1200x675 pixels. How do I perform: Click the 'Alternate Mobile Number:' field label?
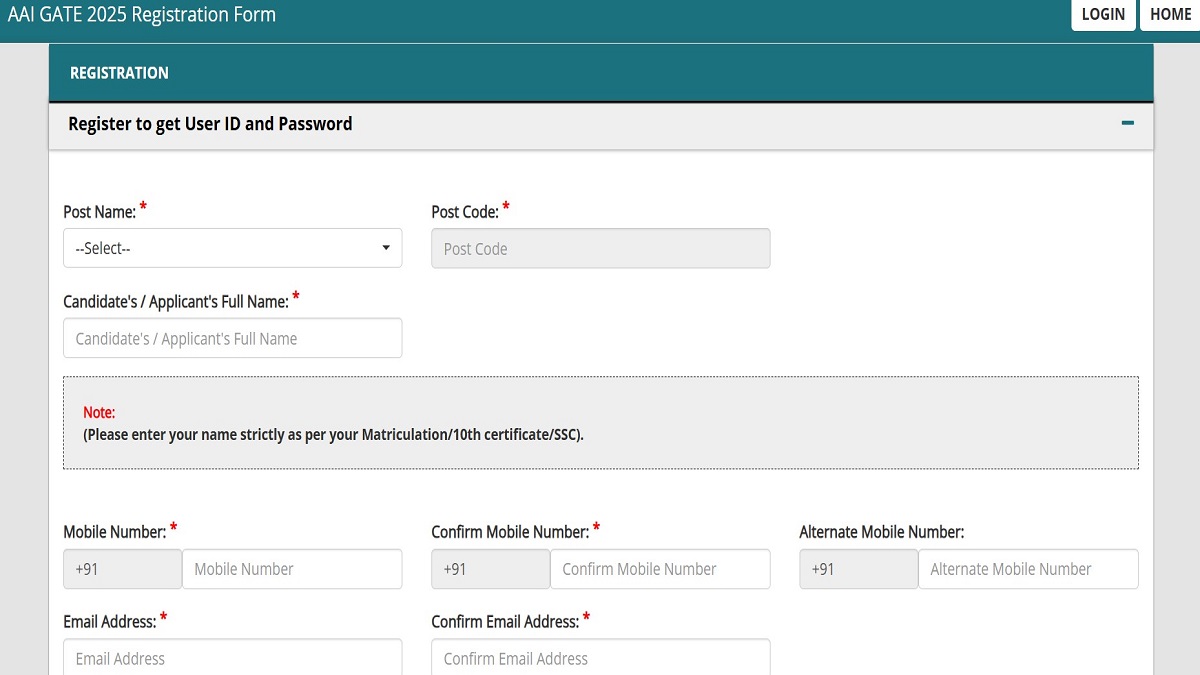point(881,532)
